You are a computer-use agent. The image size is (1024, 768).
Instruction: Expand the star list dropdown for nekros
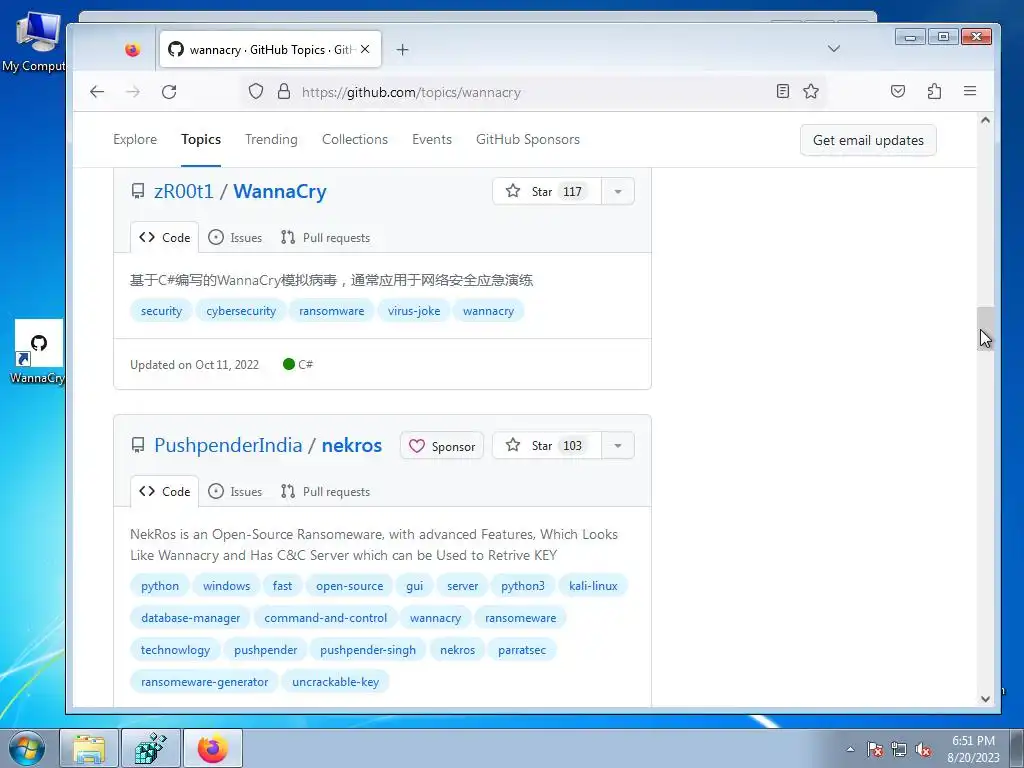[618, 445]
